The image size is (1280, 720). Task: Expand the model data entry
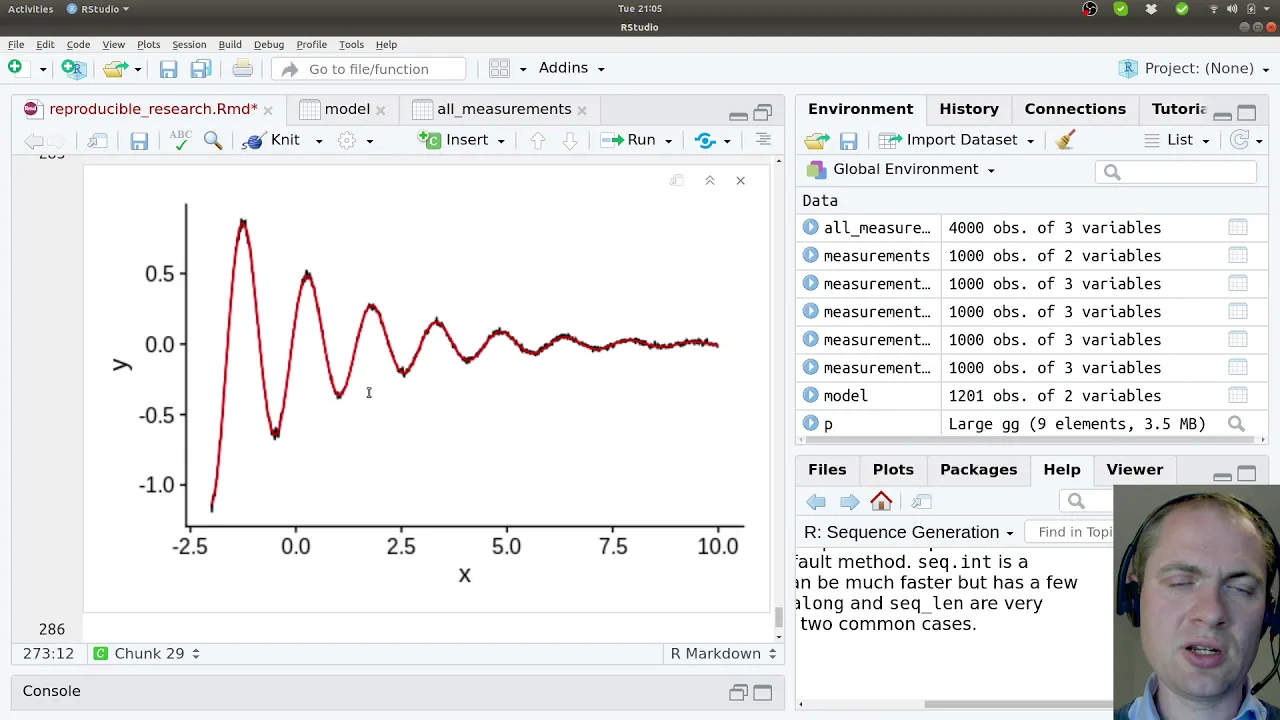coord(811,396)
